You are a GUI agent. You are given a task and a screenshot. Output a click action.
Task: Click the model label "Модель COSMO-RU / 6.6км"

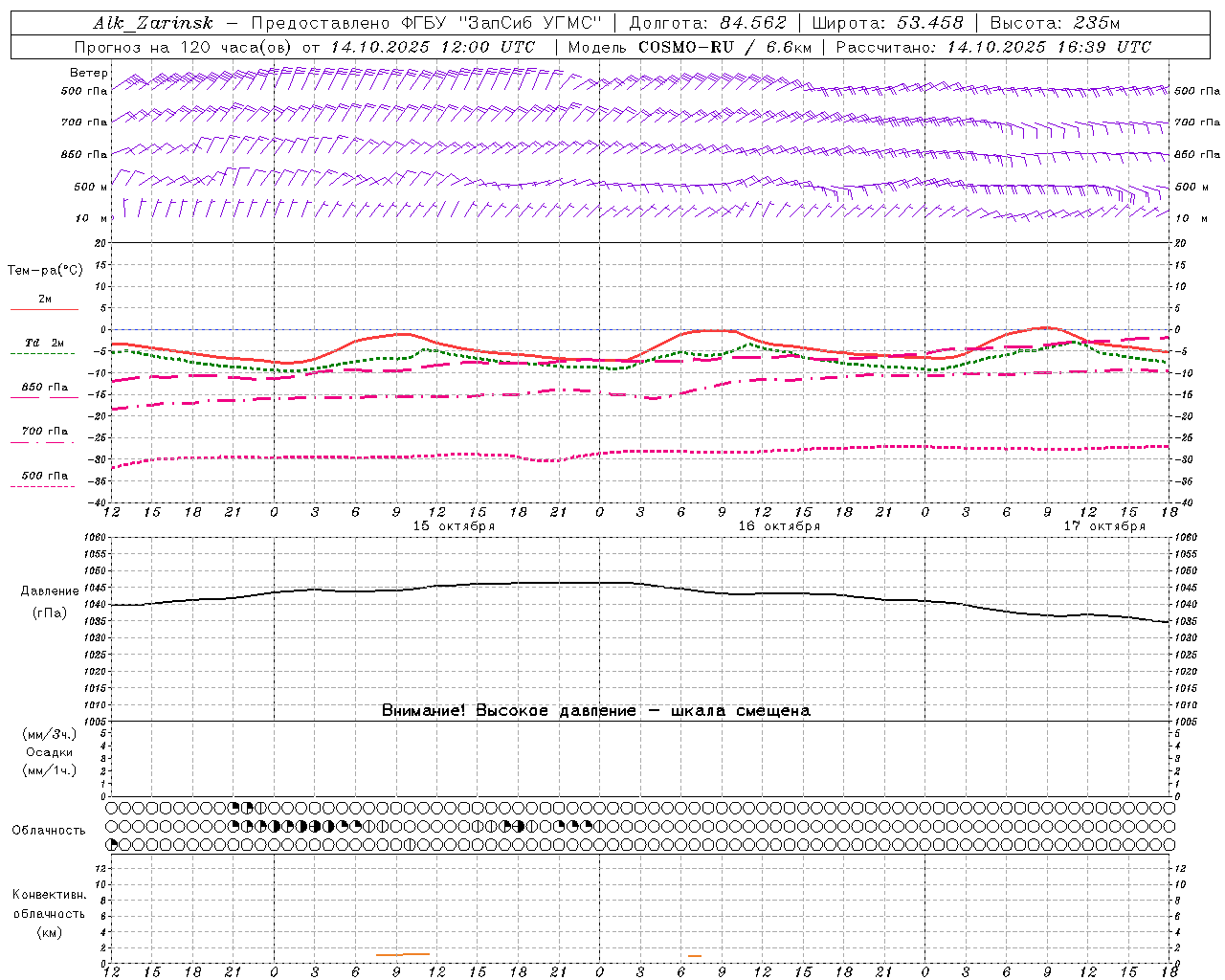[x=690, y=47]
